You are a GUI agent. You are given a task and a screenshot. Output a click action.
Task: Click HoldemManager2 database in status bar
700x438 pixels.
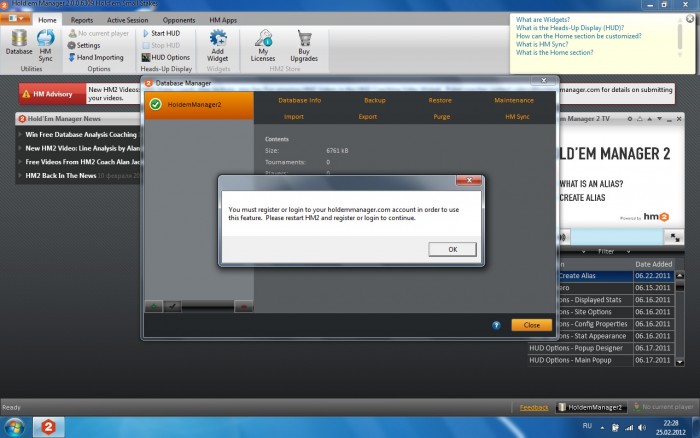tap(591, 407)
